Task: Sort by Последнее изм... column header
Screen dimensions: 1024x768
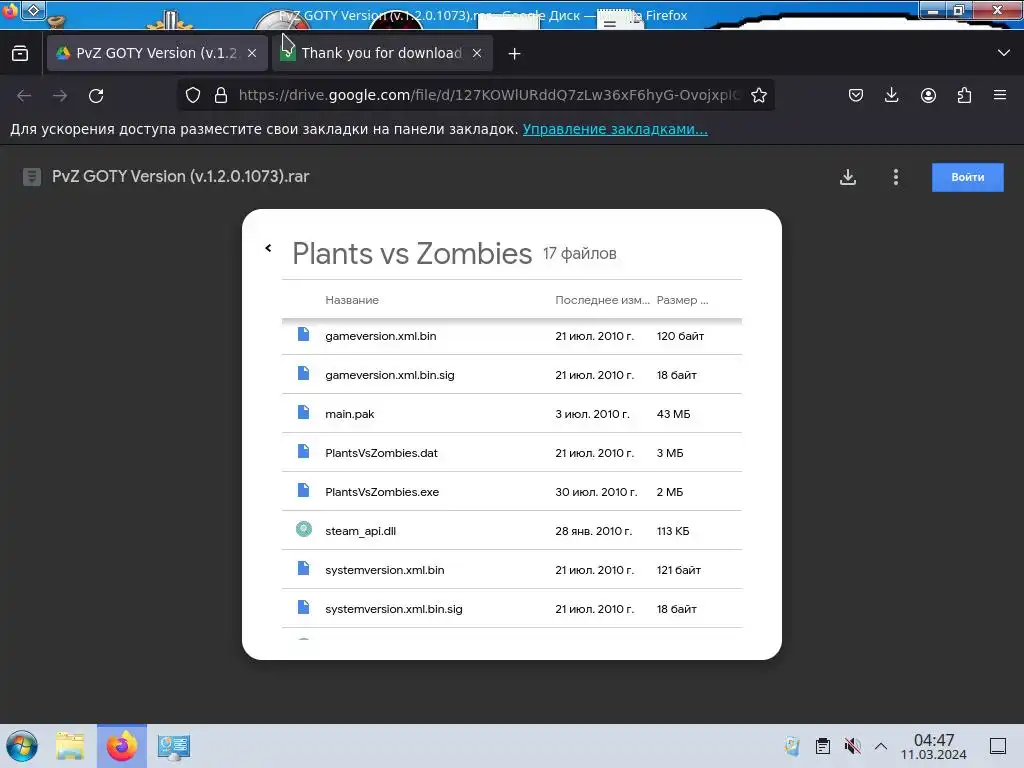Action: coord(602,300)
